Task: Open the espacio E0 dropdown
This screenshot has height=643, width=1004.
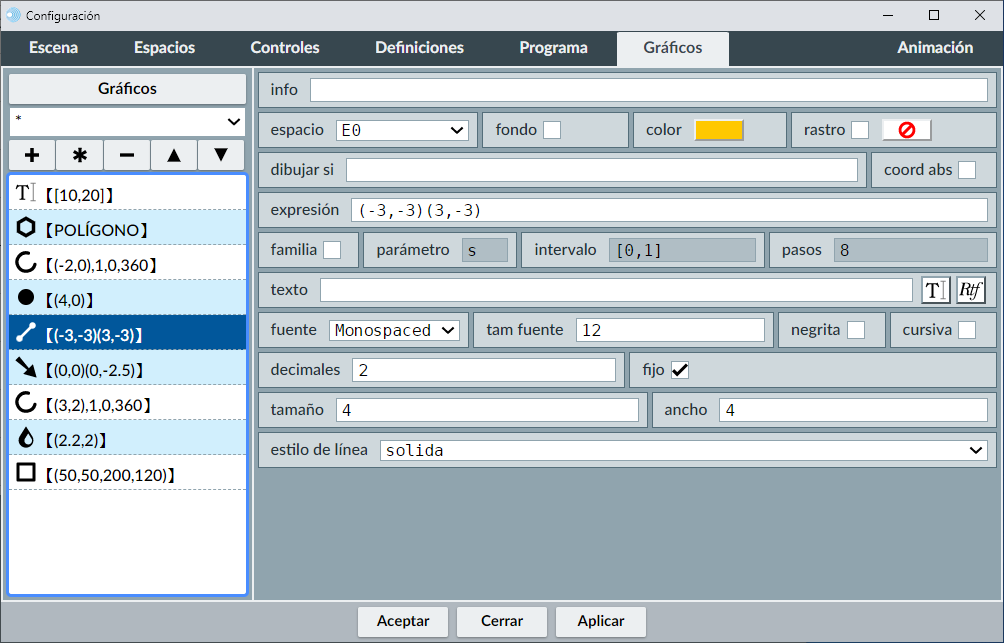Action: pyautogui.click(x=402, y=130)
